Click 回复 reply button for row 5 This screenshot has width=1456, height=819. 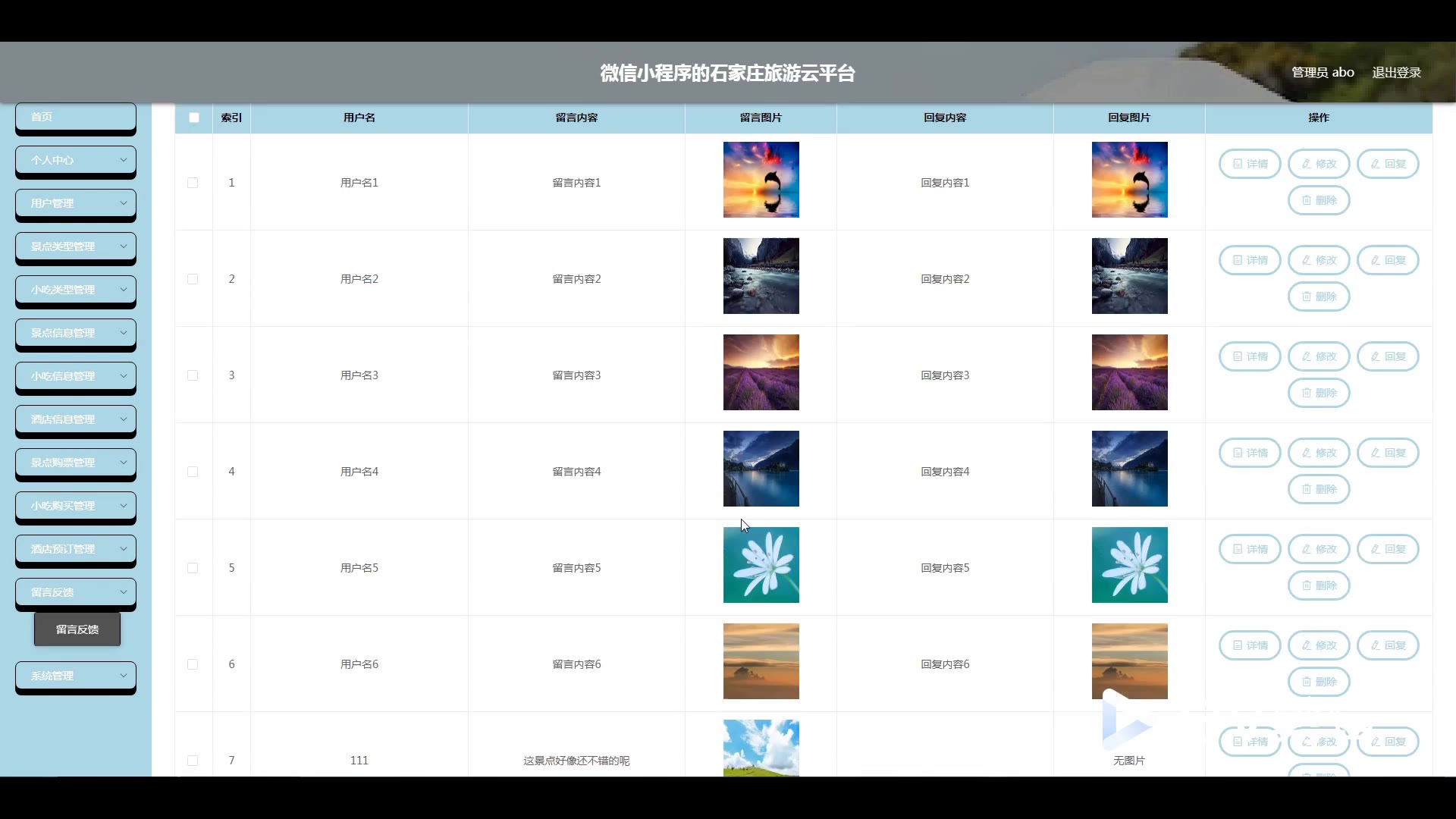tap(1387, 549)
